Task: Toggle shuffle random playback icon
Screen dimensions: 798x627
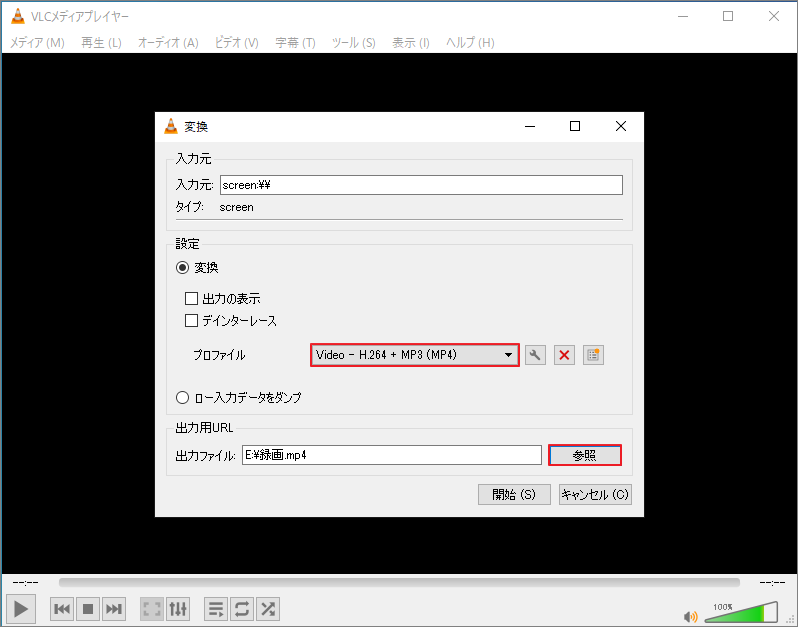Action: (x=268, y=609)
